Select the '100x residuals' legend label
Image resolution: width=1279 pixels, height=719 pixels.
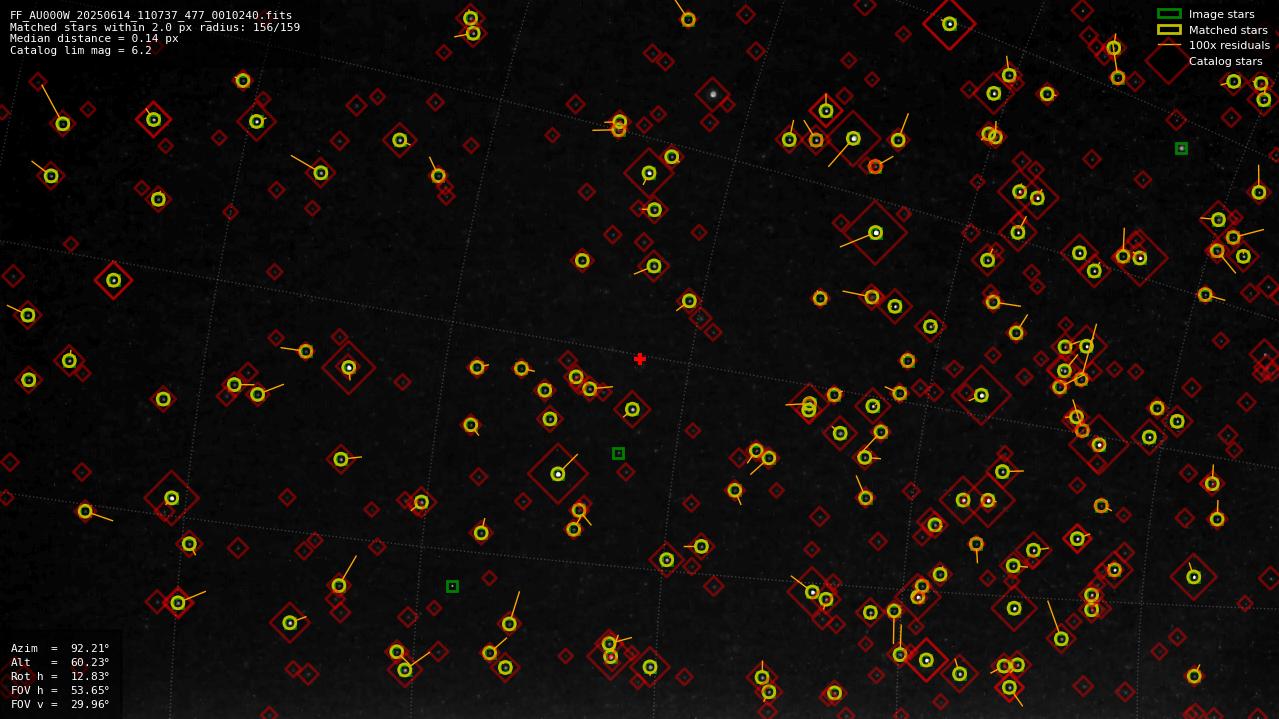pyautogui.click(x=1229, y=45)
